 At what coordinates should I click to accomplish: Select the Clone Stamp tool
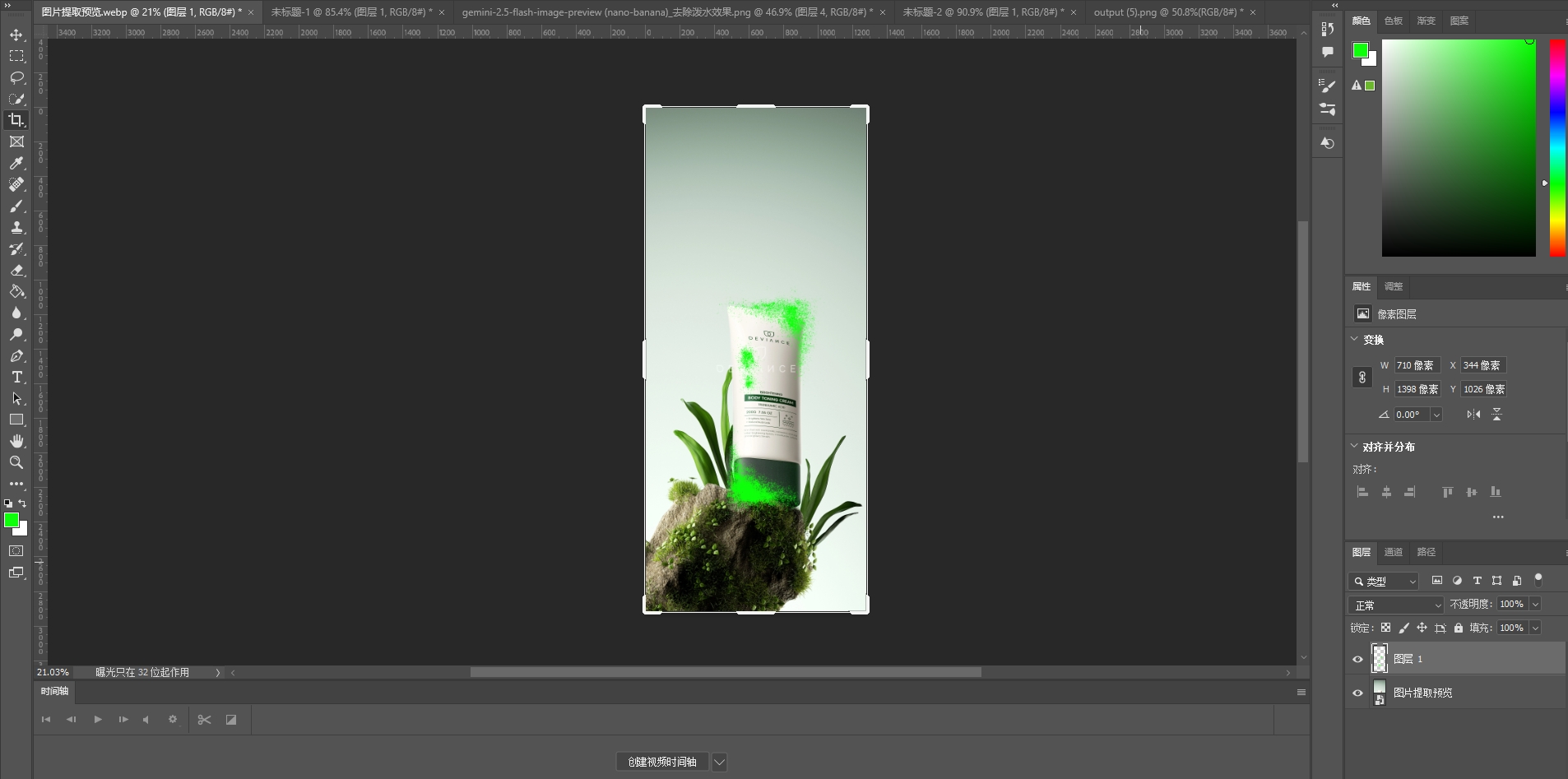tap(16, 227)
